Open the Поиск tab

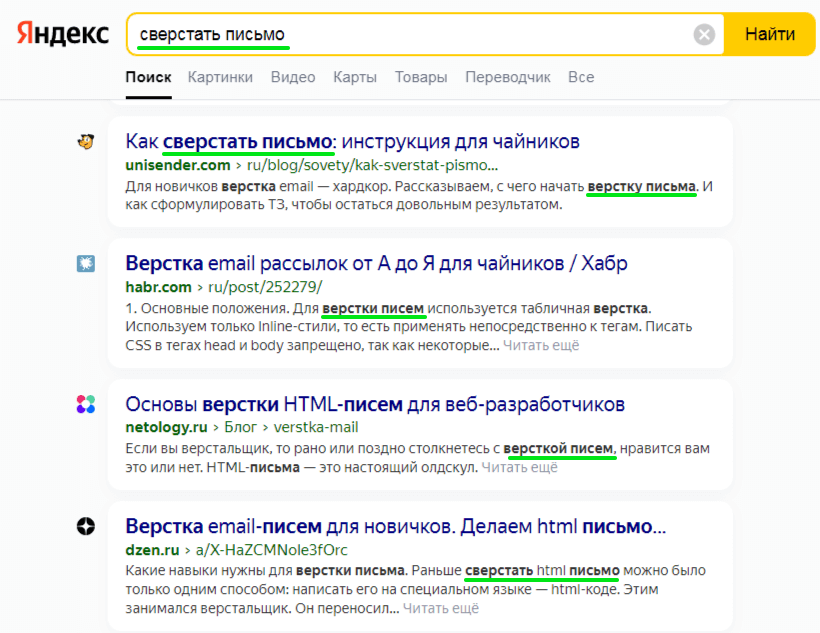(x=149, y=77)
